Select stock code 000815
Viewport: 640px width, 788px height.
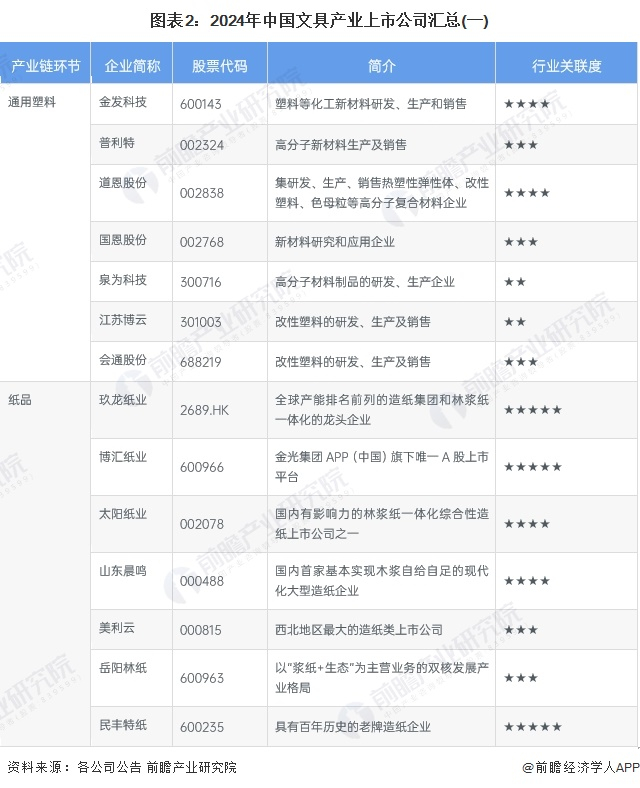200,630
